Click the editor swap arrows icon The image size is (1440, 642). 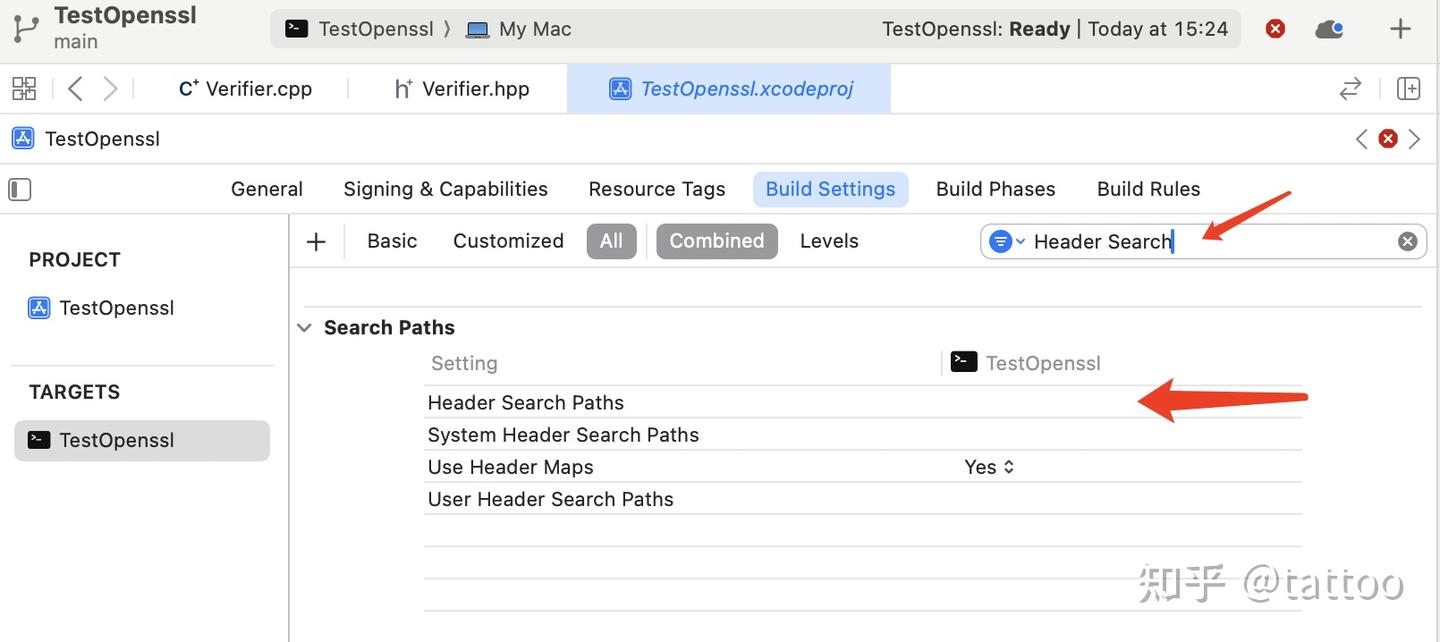click(x=1350, y=89)
